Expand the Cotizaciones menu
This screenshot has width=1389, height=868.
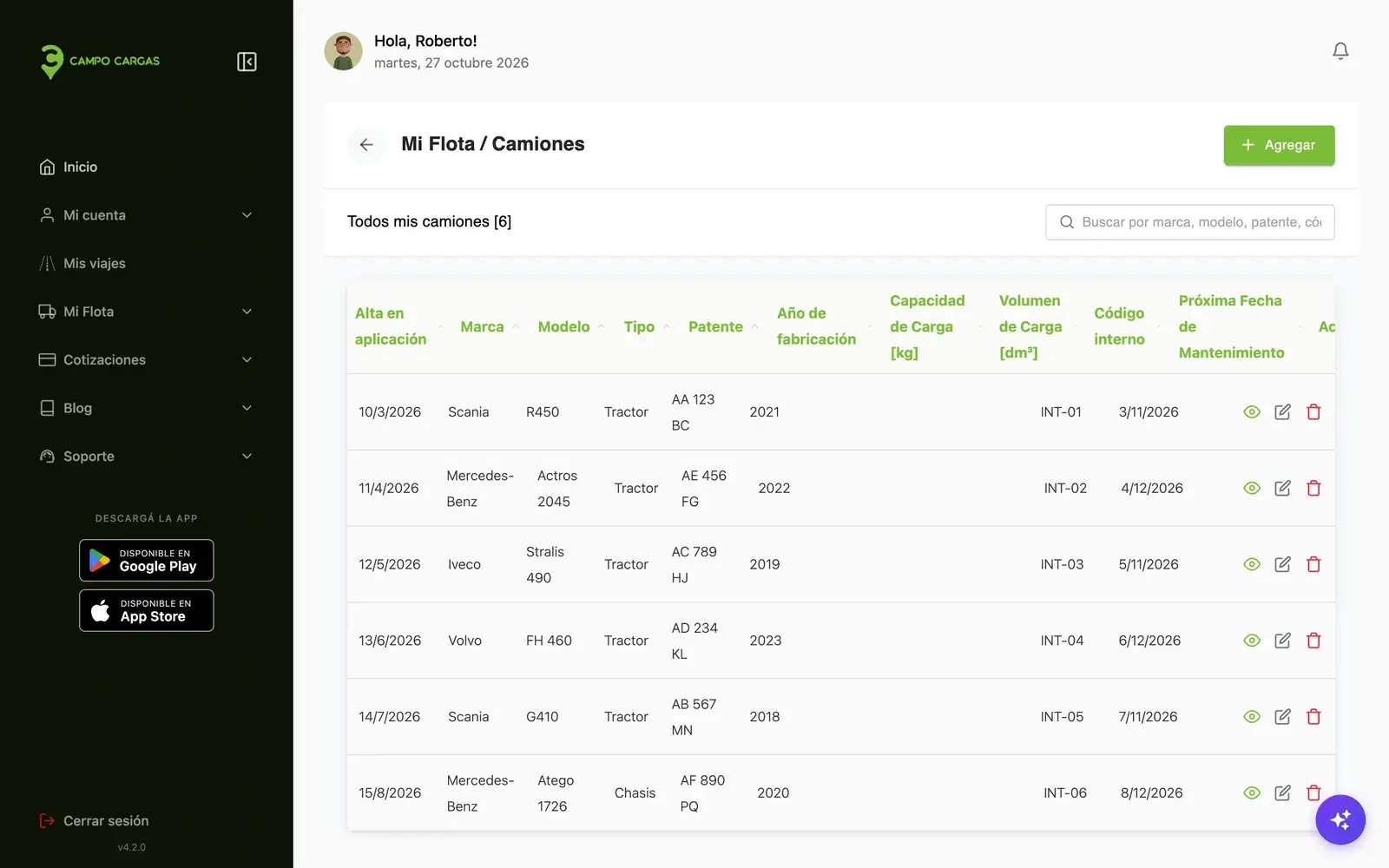tap(146, 360)
